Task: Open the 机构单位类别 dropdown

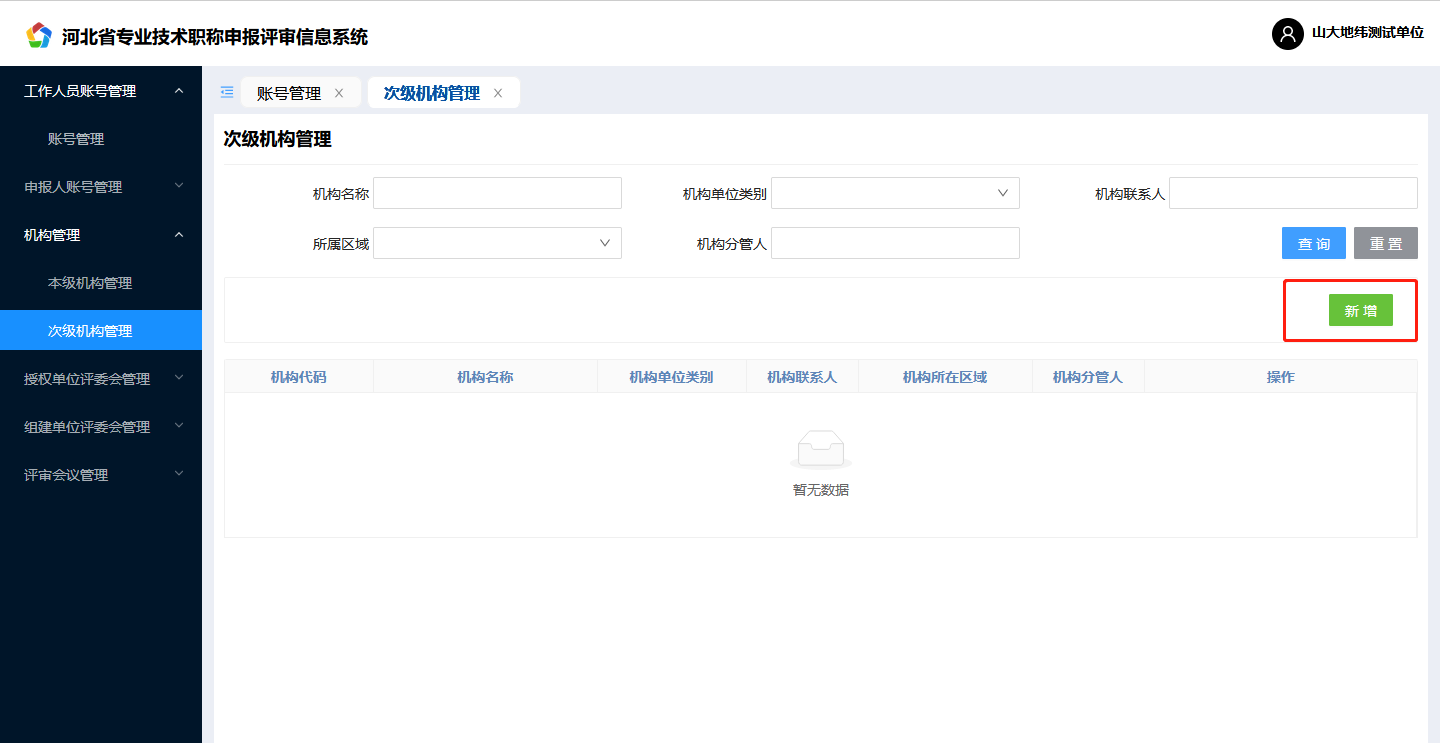Action: click(895, 192)
